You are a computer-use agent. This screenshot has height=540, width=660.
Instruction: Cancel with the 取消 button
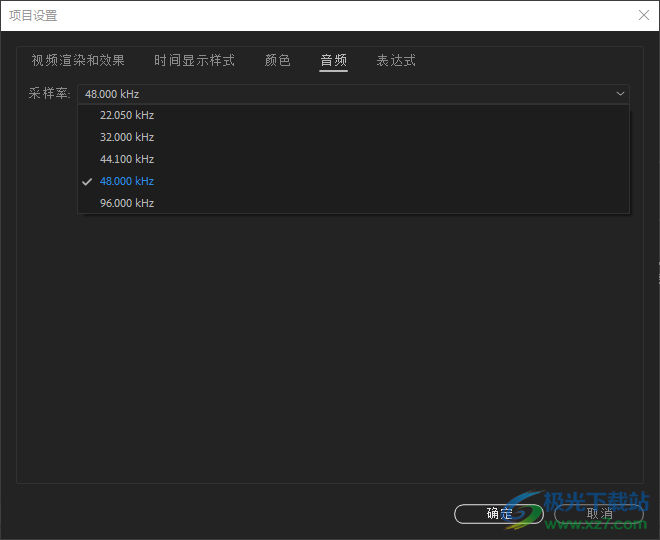click(599, 513)
